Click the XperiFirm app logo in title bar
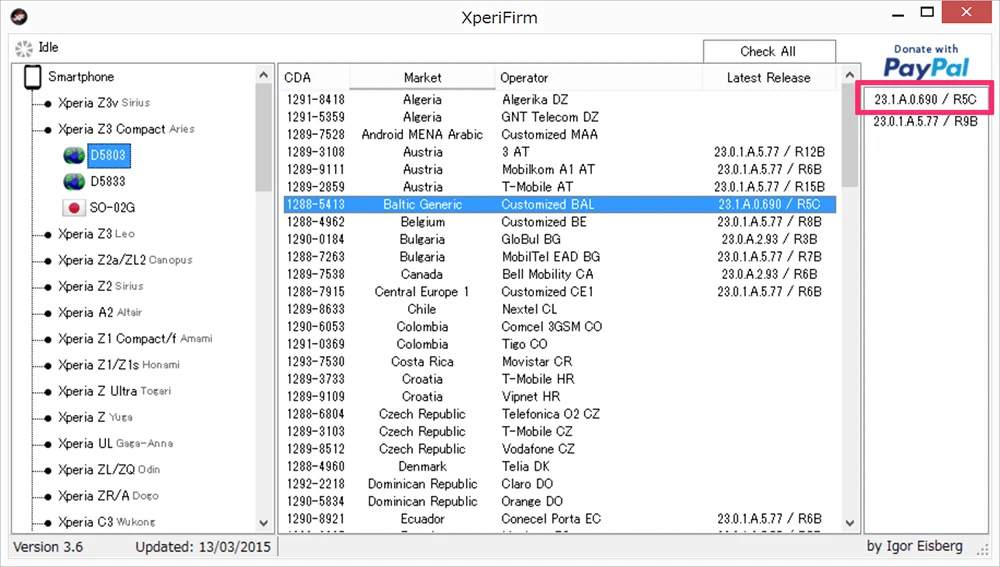Image resolution: width=1000 pixels, height=567 pixels. point(19,17)
